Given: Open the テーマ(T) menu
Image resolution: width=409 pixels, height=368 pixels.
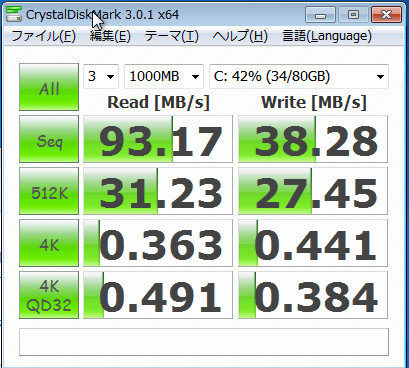Looking at the screenshot, I should tap(171, 36).
